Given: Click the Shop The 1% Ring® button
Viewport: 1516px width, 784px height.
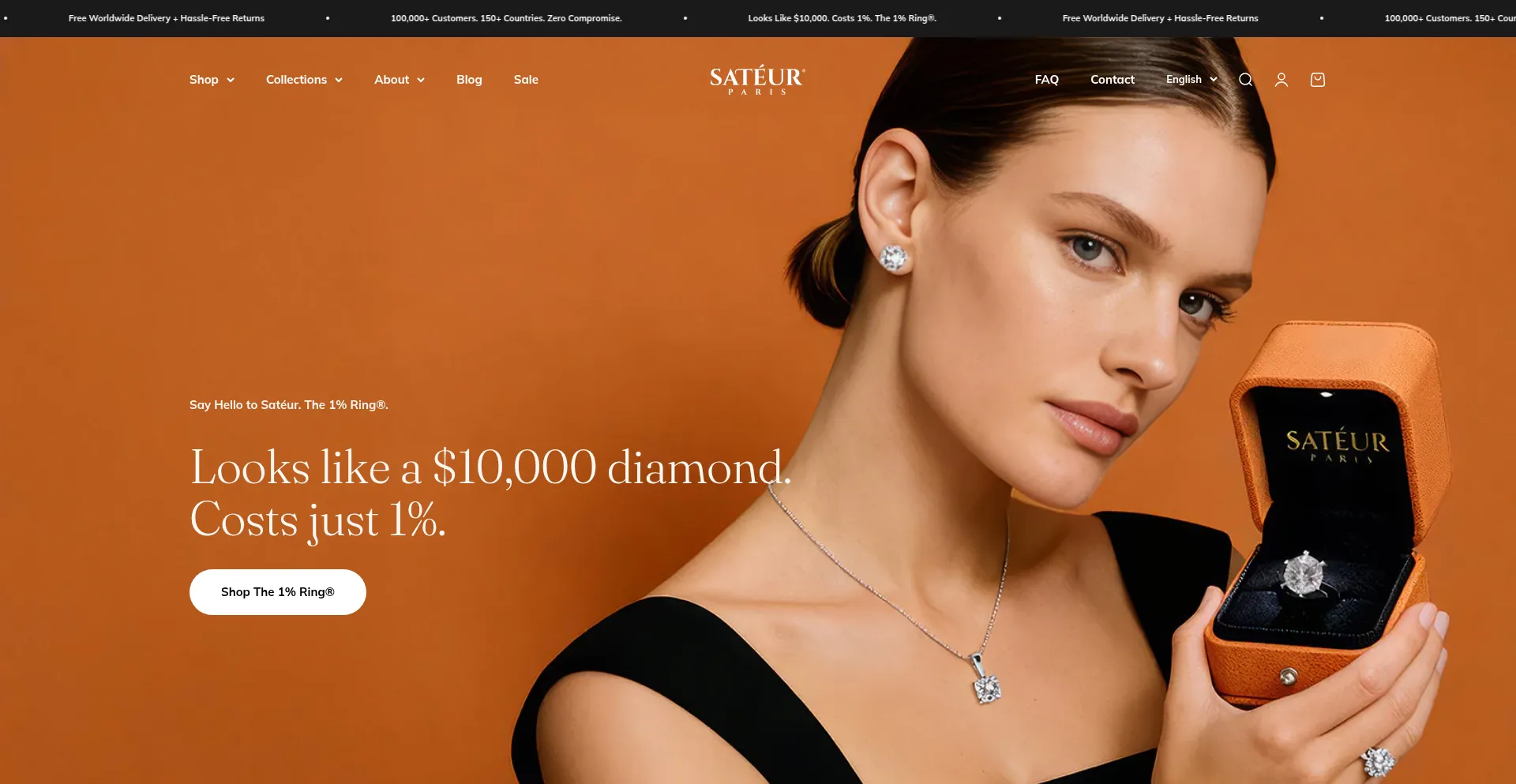Looking at the screenshot, I should tap(278, 592).
